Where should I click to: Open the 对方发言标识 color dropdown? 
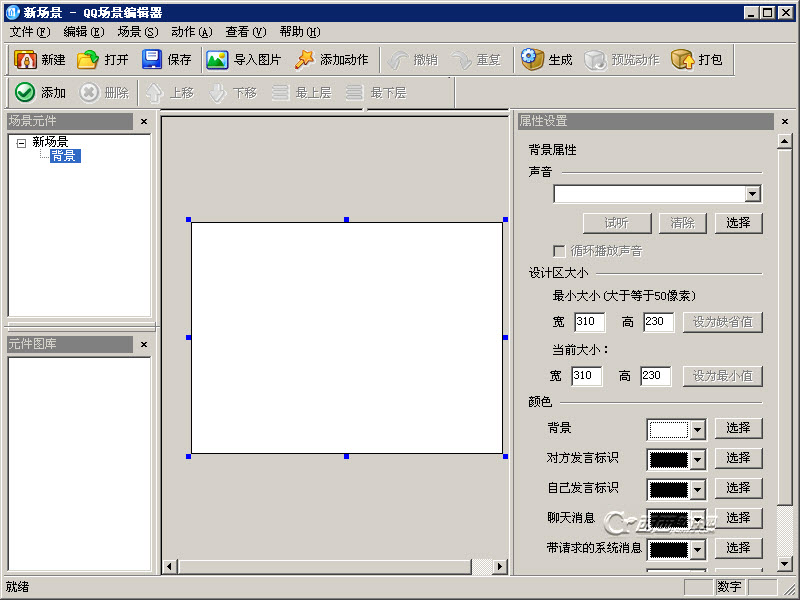tap(697, 460)
